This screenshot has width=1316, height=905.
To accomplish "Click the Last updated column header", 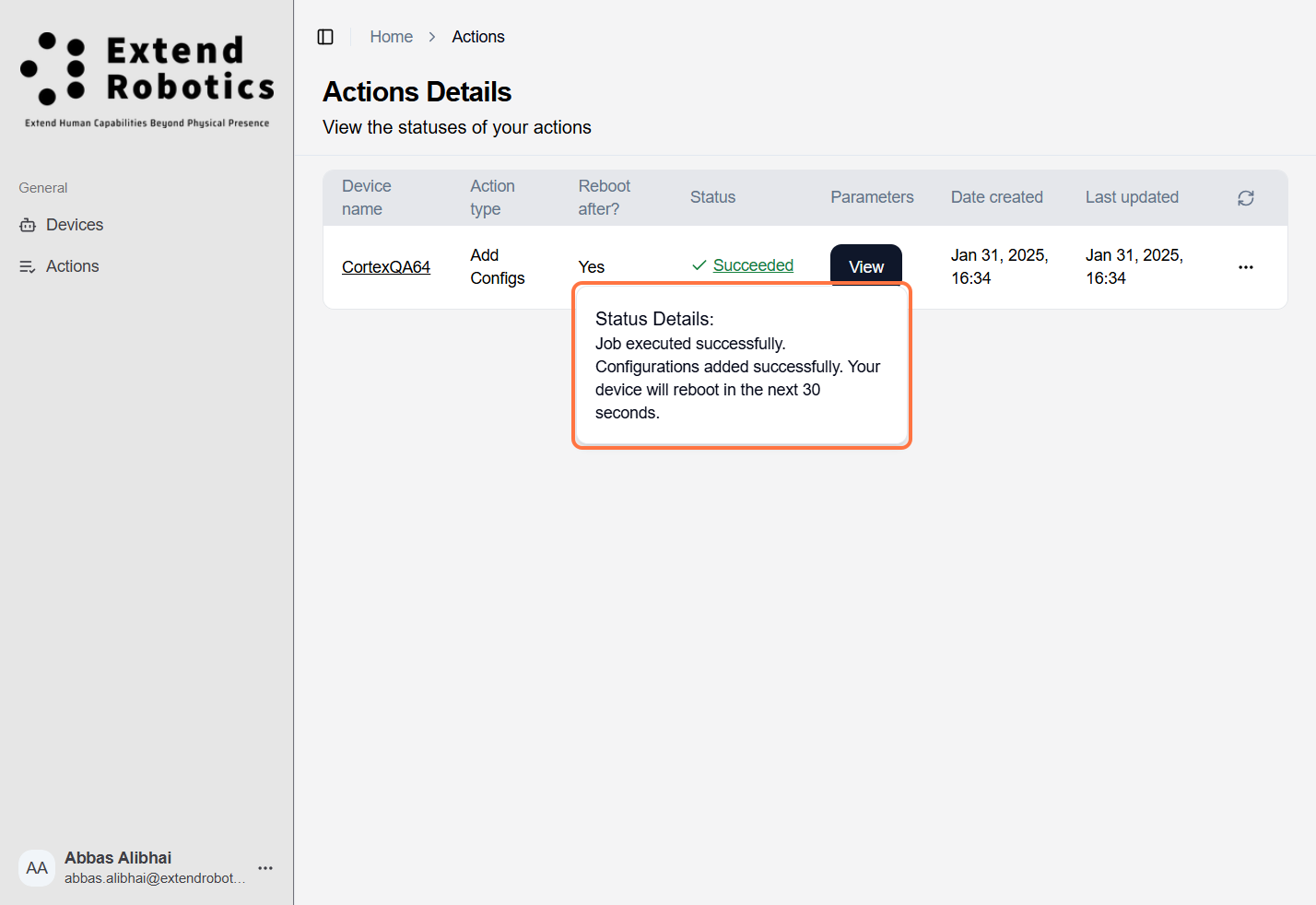I will [x=1132, y=197].
